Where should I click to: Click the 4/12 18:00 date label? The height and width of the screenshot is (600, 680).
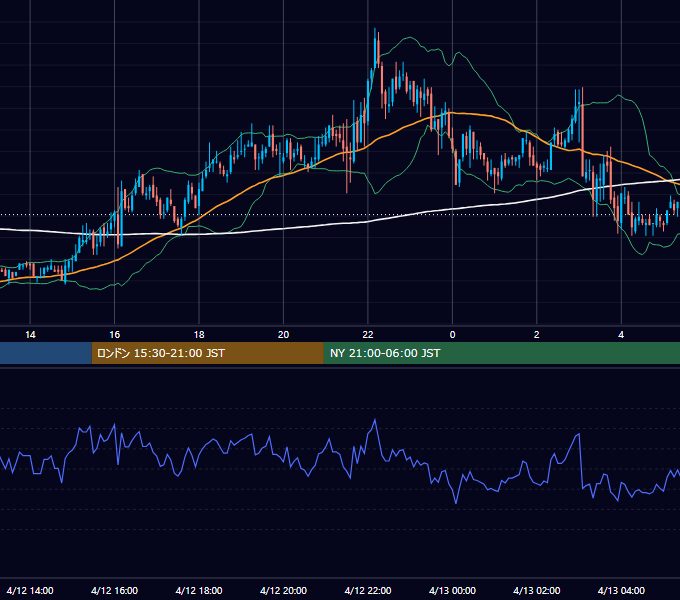point(199,590)
